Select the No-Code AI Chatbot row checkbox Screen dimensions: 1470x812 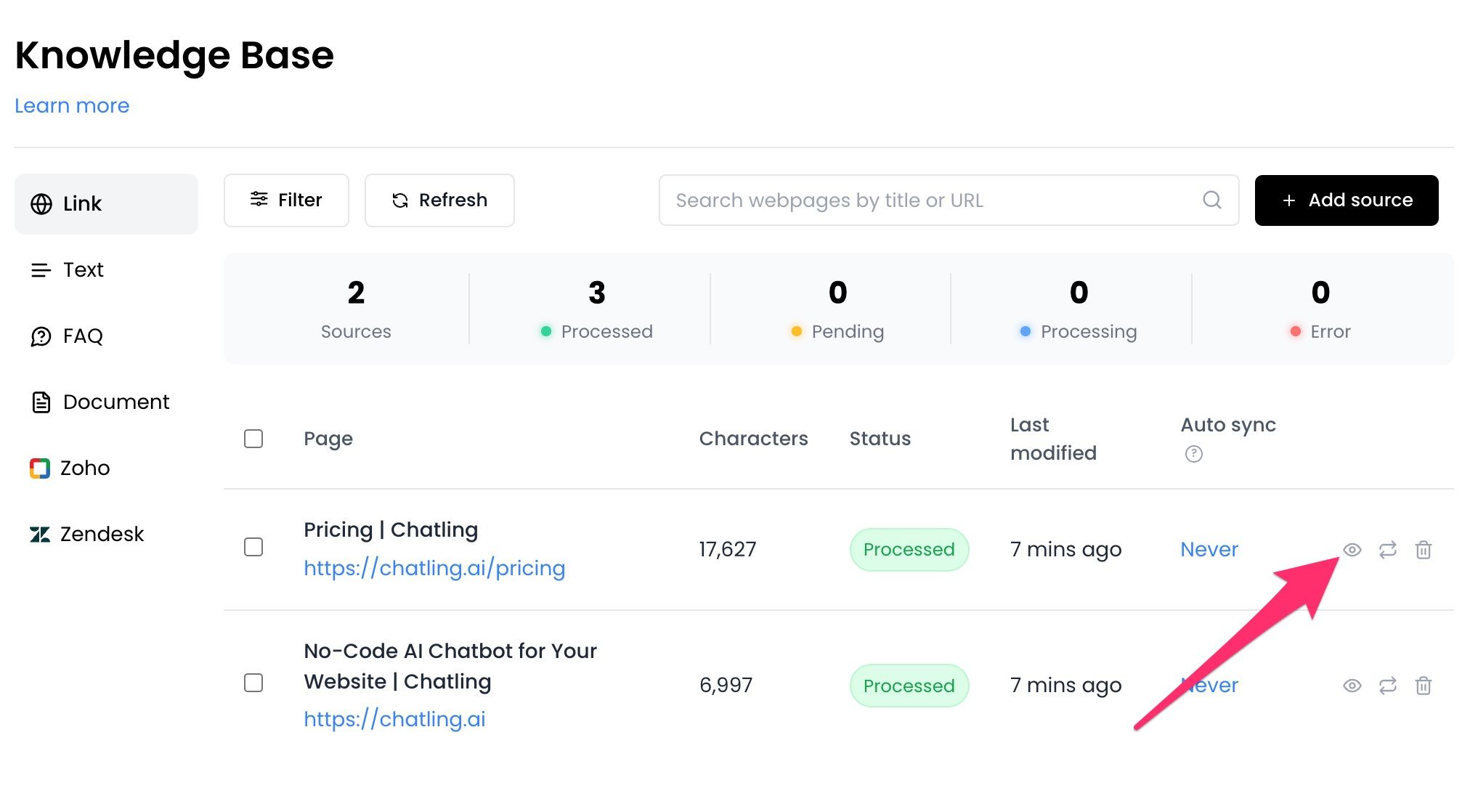(253, 683)
